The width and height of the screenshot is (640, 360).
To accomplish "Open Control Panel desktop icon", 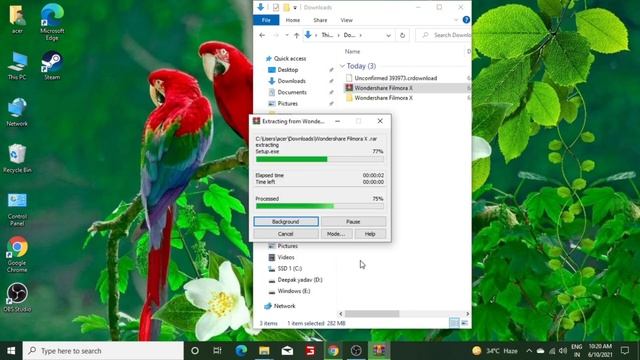I will click(x=17, y=209).
